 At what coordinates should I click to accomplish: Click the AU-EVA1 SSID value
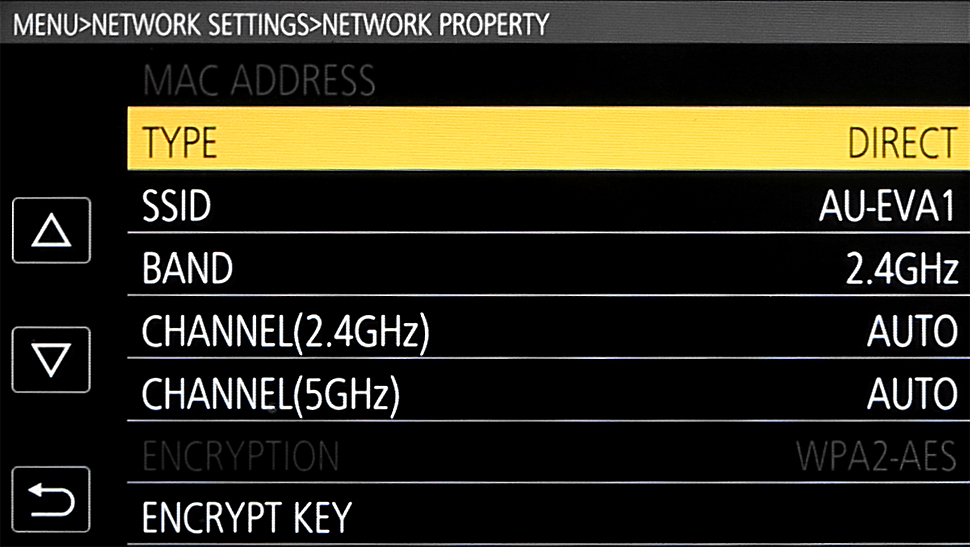coord(887,206)
